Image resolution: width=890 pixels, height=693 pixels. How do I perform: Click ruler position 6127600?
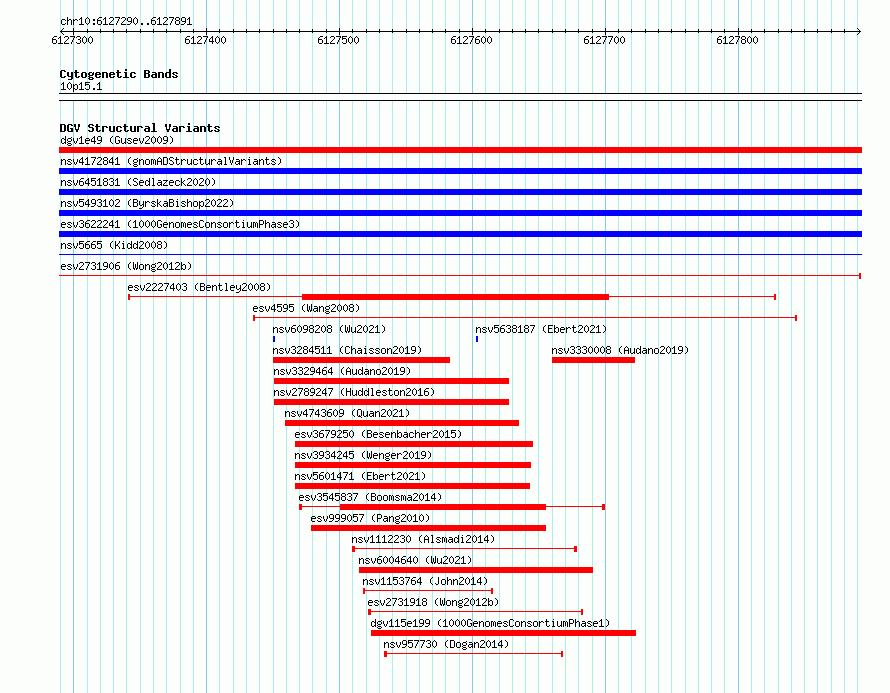point(471,40)
